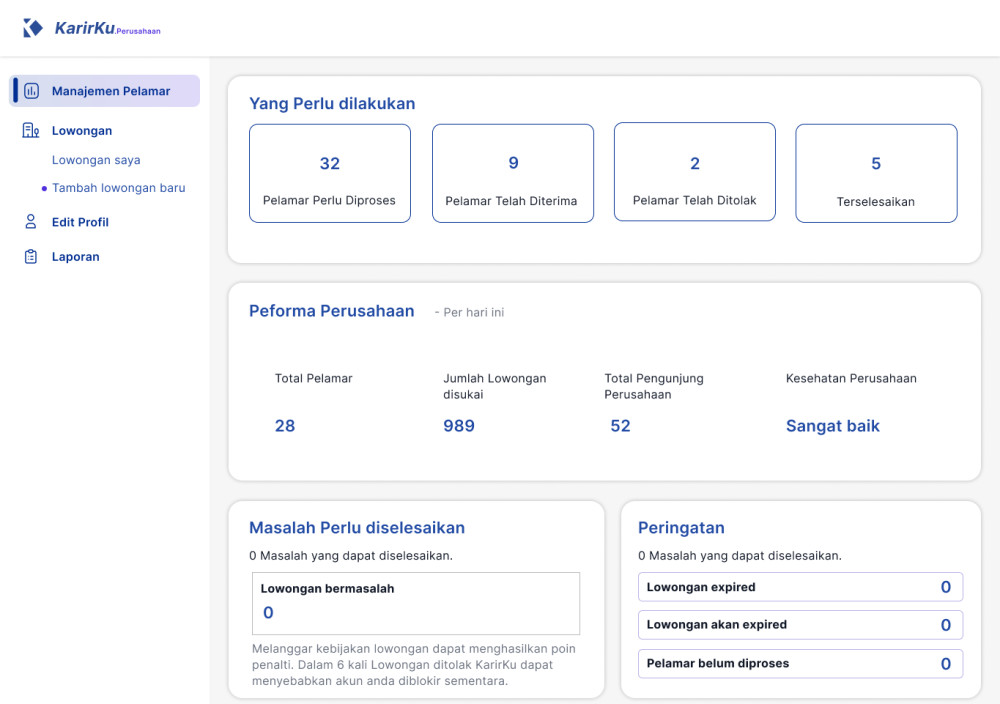Viewport: 1000px width, 704px height.
Task: Click the Edit Profil person icon
Action: 31,222
